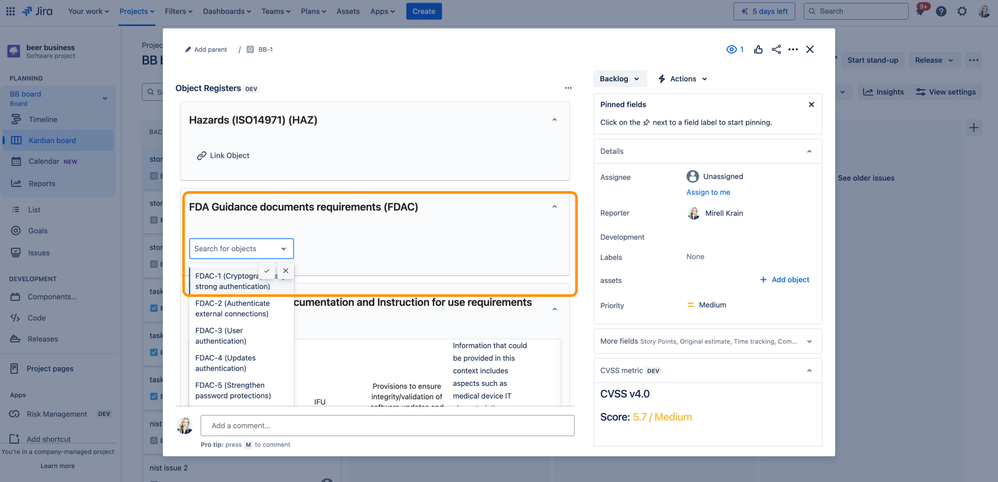Open Components in the sidebar
The image size is (998, 482).
pos(52,297)
